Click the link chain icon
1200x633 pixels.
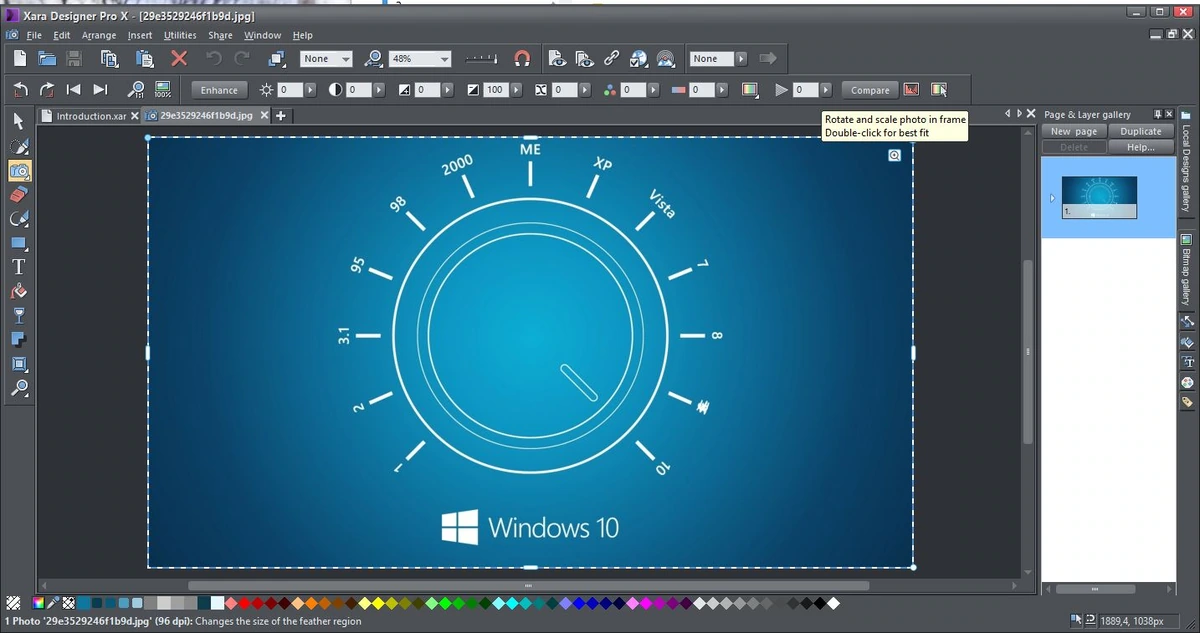click(x=611, y=59)
